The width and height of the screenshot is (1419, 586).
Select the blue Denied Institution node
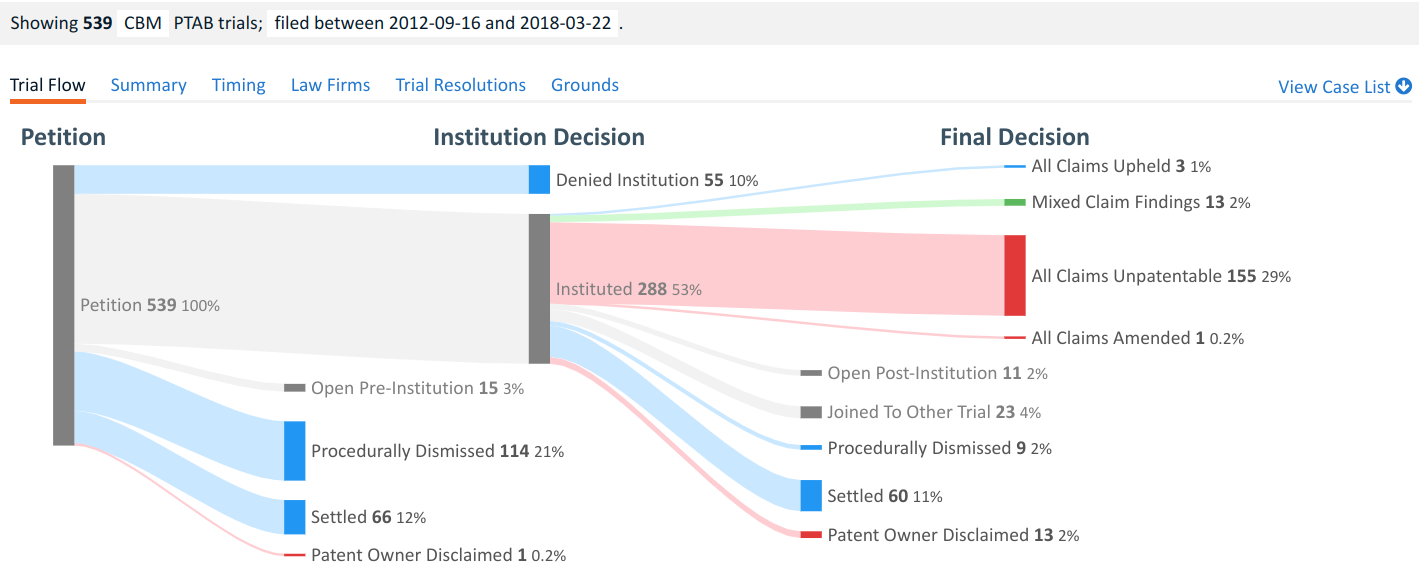(x=539, y=180)
